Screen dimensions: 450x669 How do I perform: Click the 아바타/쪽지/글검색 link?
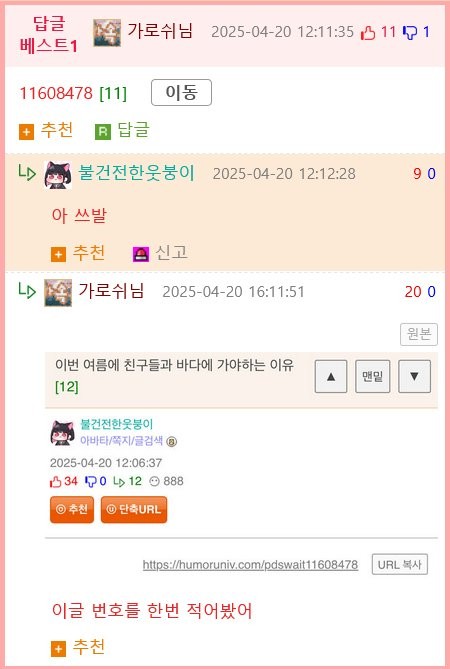point(122,441)
